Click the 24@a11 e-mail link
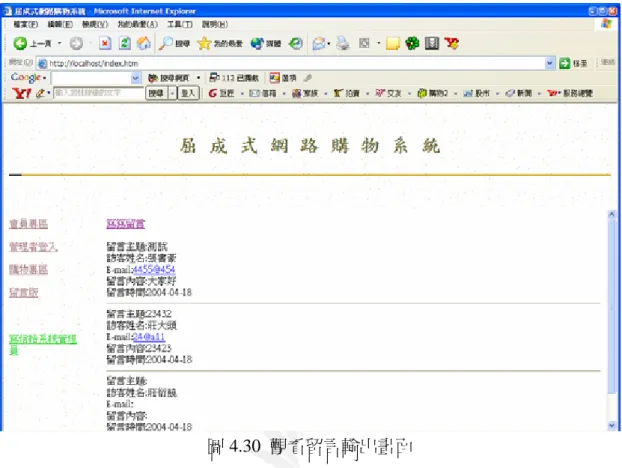Image resolution: width=622 pixels, height=468 pixels. click(x=149, y=337)
